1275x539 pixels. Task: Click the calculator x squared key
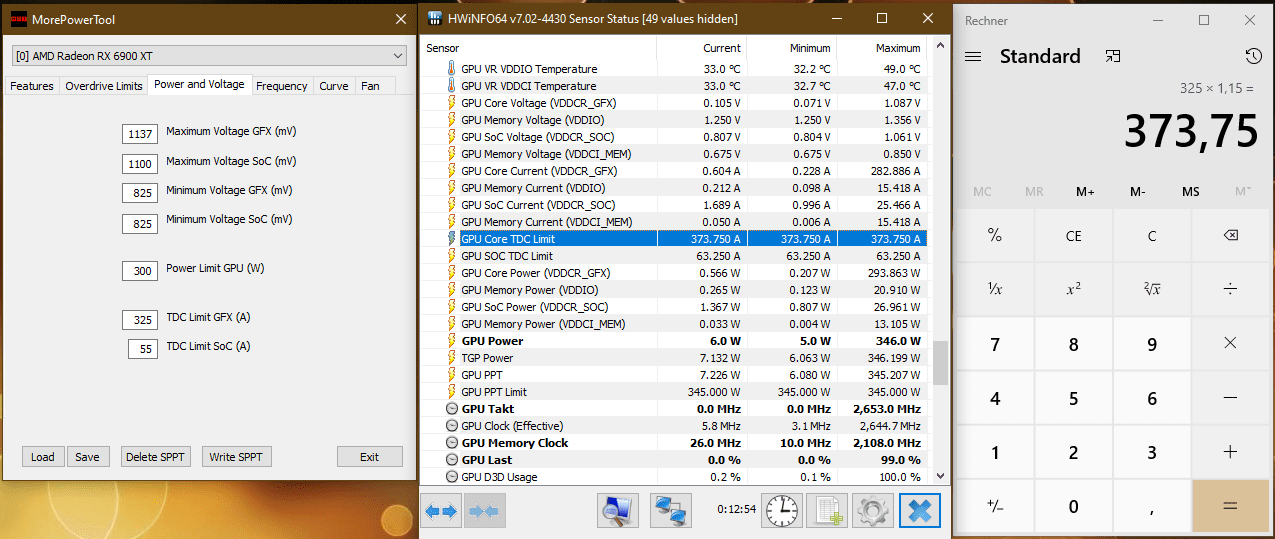pyautogui.click(x=1073, y=289)
